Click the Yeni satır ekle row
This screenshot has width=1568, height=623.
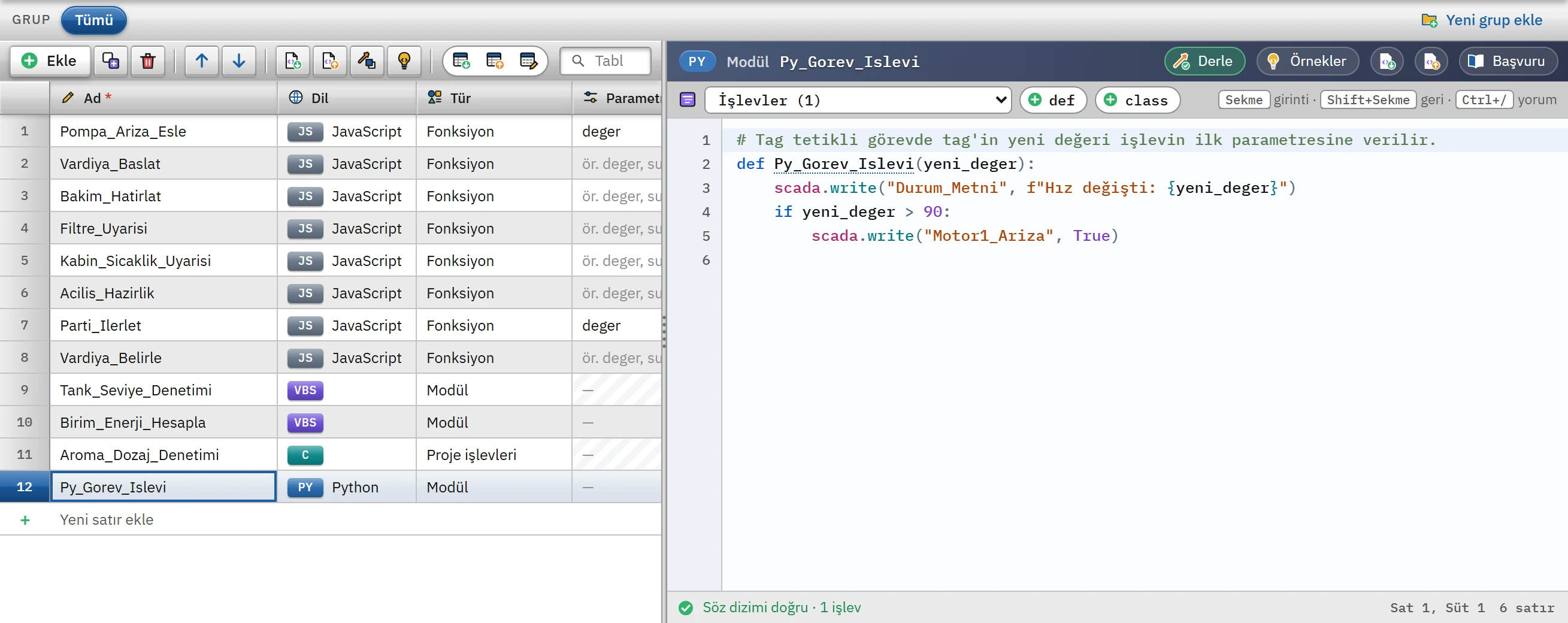coord(331,519)
